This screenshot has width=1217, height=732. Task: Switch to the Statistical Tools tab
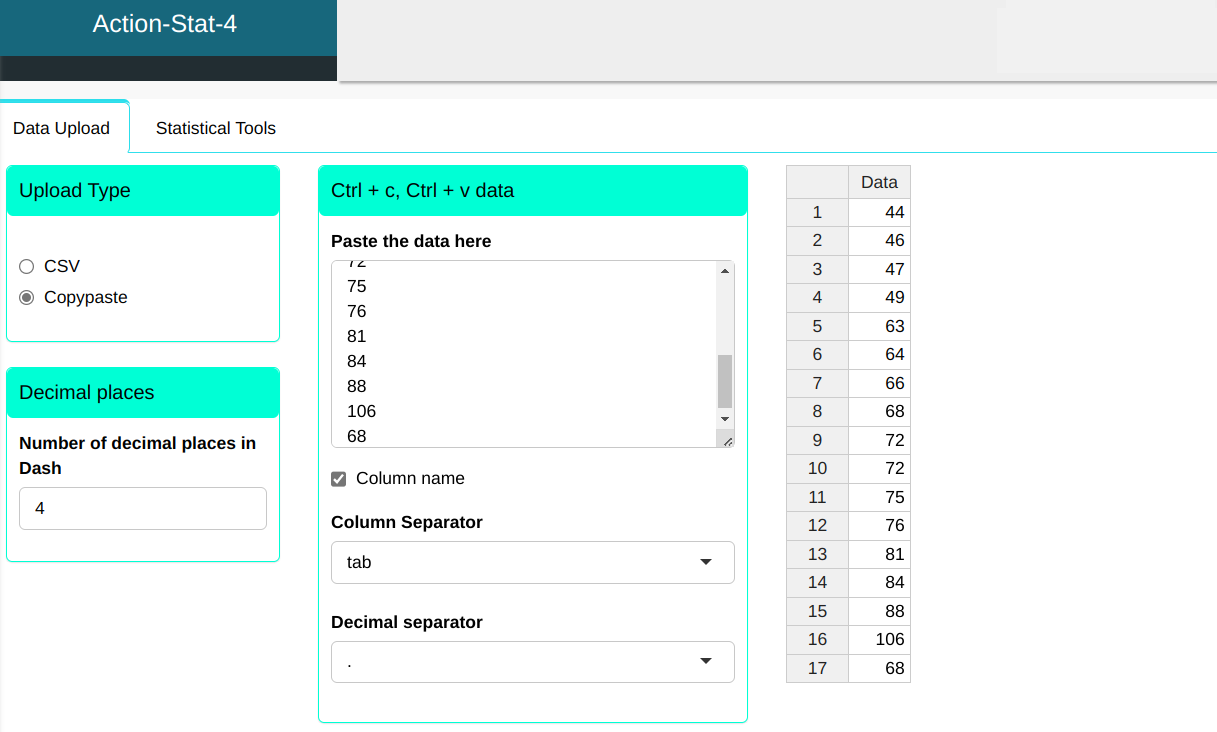click(215, 128)
